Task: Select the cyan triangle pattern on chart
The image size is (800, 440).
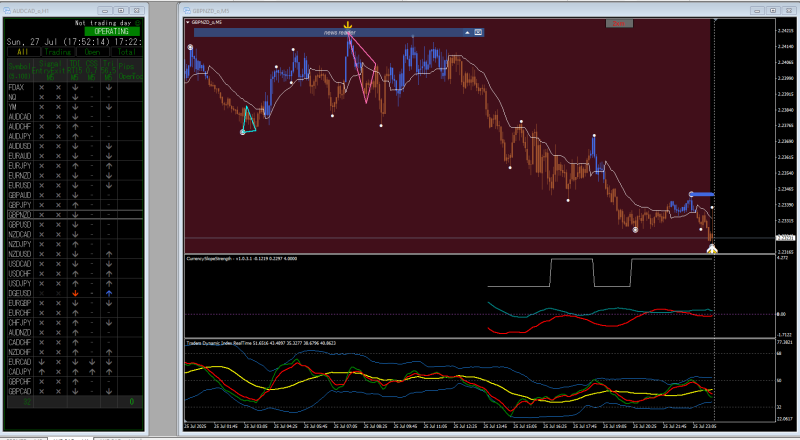Action: click(x=248, y=119)
